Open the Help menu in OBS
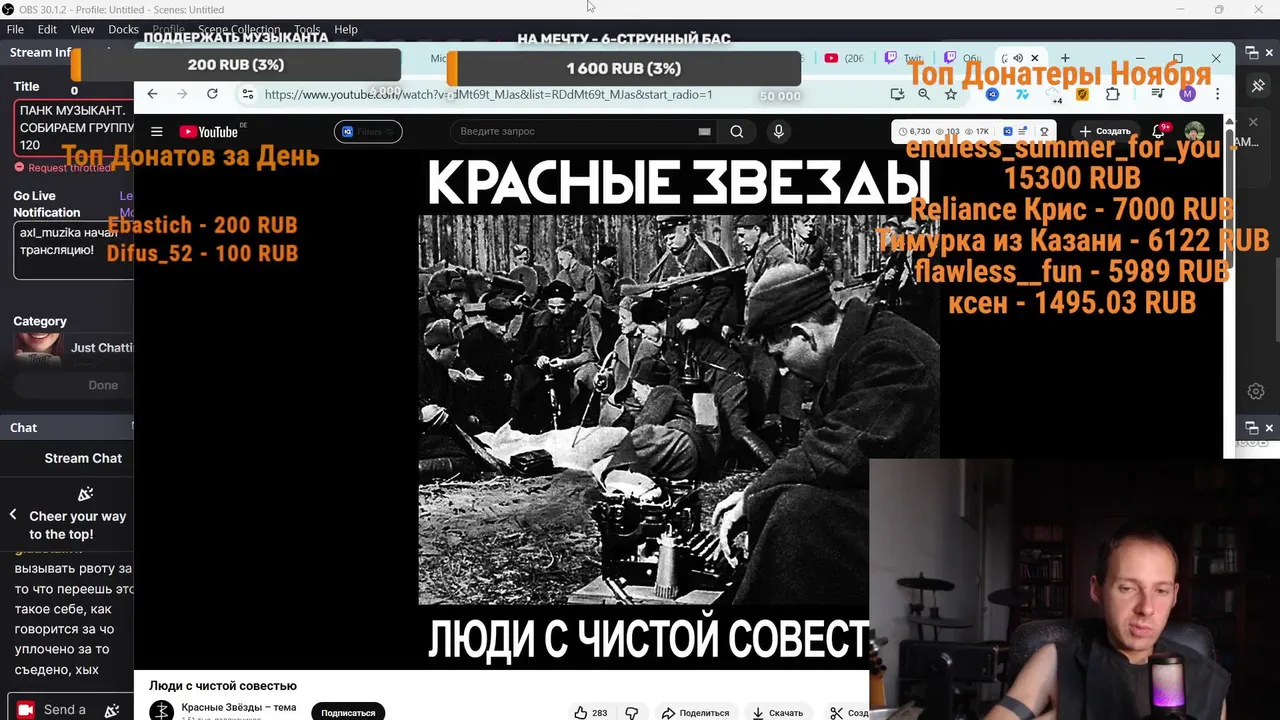1280x720 pixels. point(346,29)
